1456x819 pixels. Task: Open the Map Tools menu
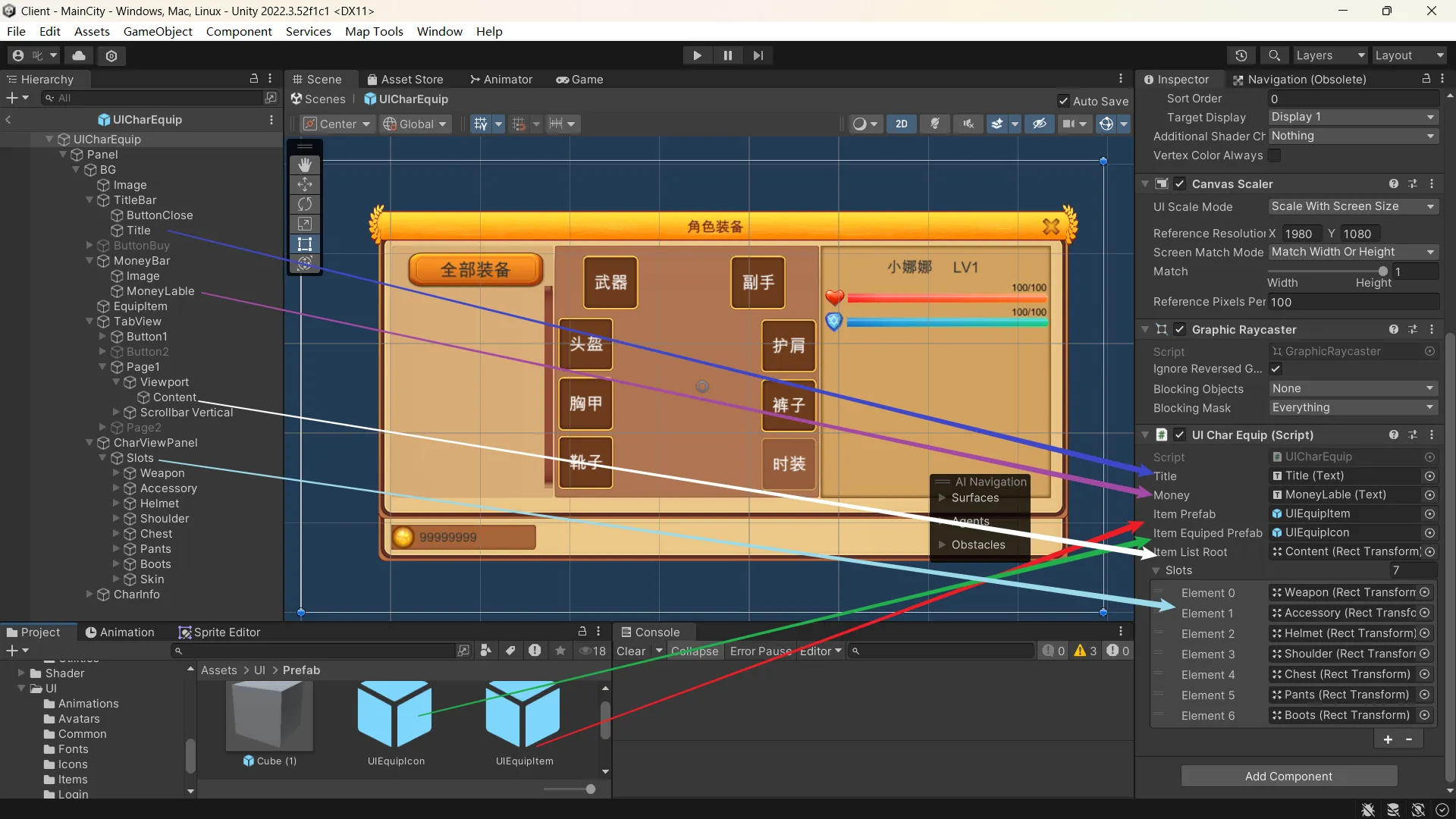(x=374, y=31)
